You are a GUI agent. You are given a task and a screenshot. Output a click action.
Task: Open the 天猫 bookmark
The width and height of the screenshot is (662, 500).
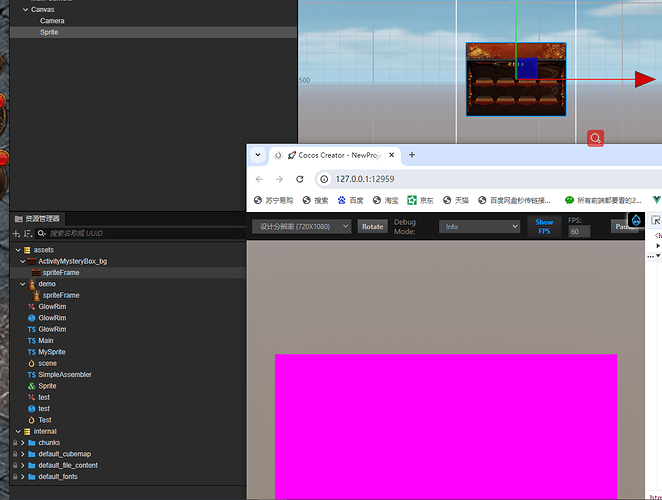pyautogui.click(x=456, y=200)
